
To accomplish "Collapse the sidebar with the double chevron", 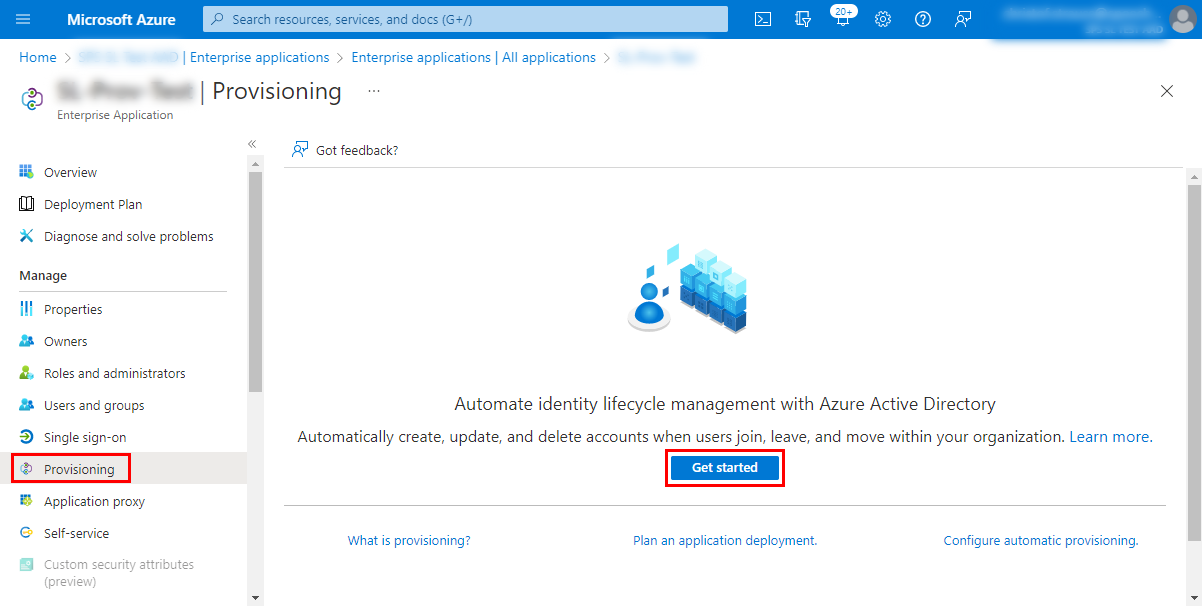I will pos(252,144).
